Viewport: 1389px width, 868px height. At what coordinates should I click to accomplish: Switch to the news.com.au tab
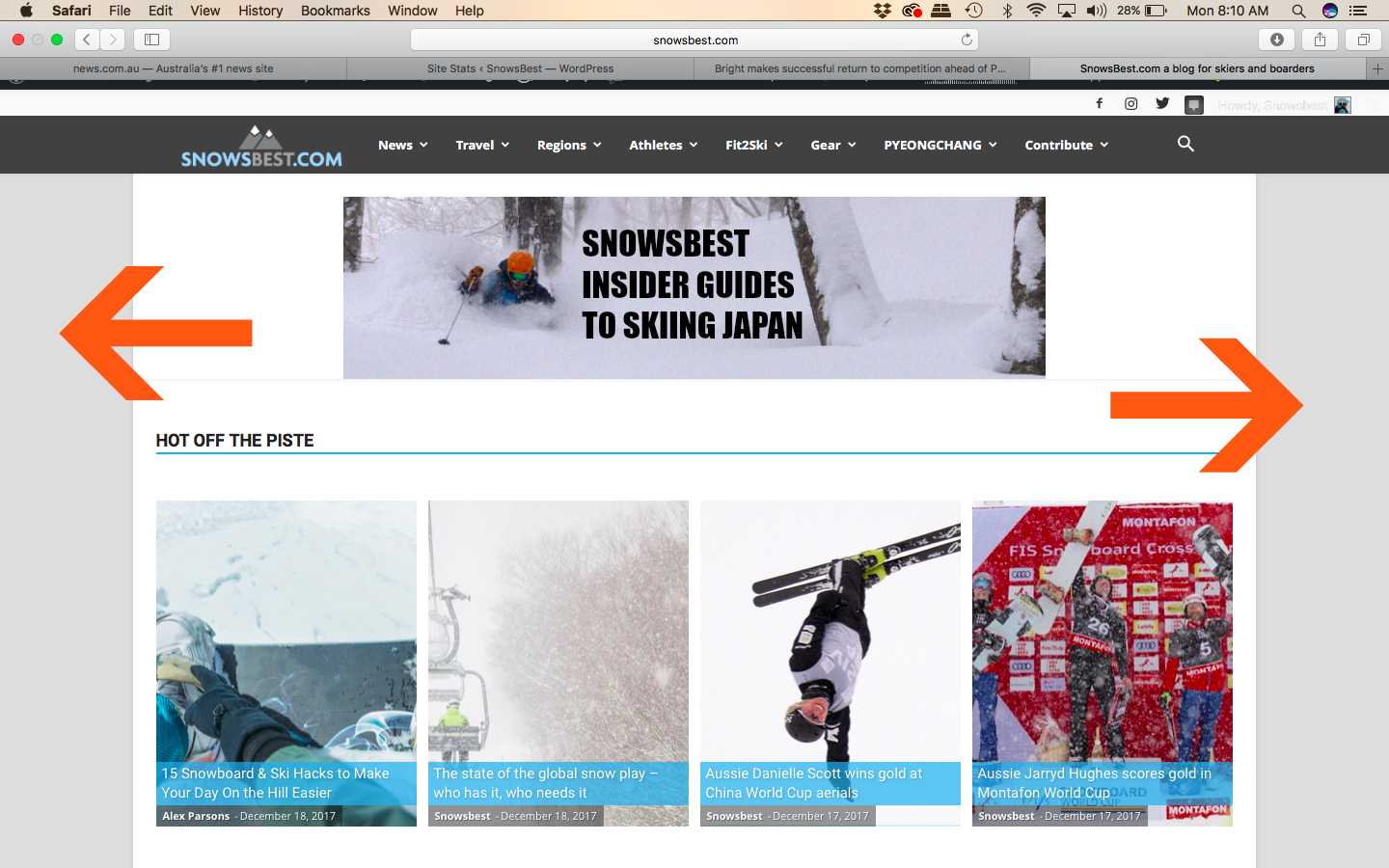pyautogui.click(x=174, y=68)
